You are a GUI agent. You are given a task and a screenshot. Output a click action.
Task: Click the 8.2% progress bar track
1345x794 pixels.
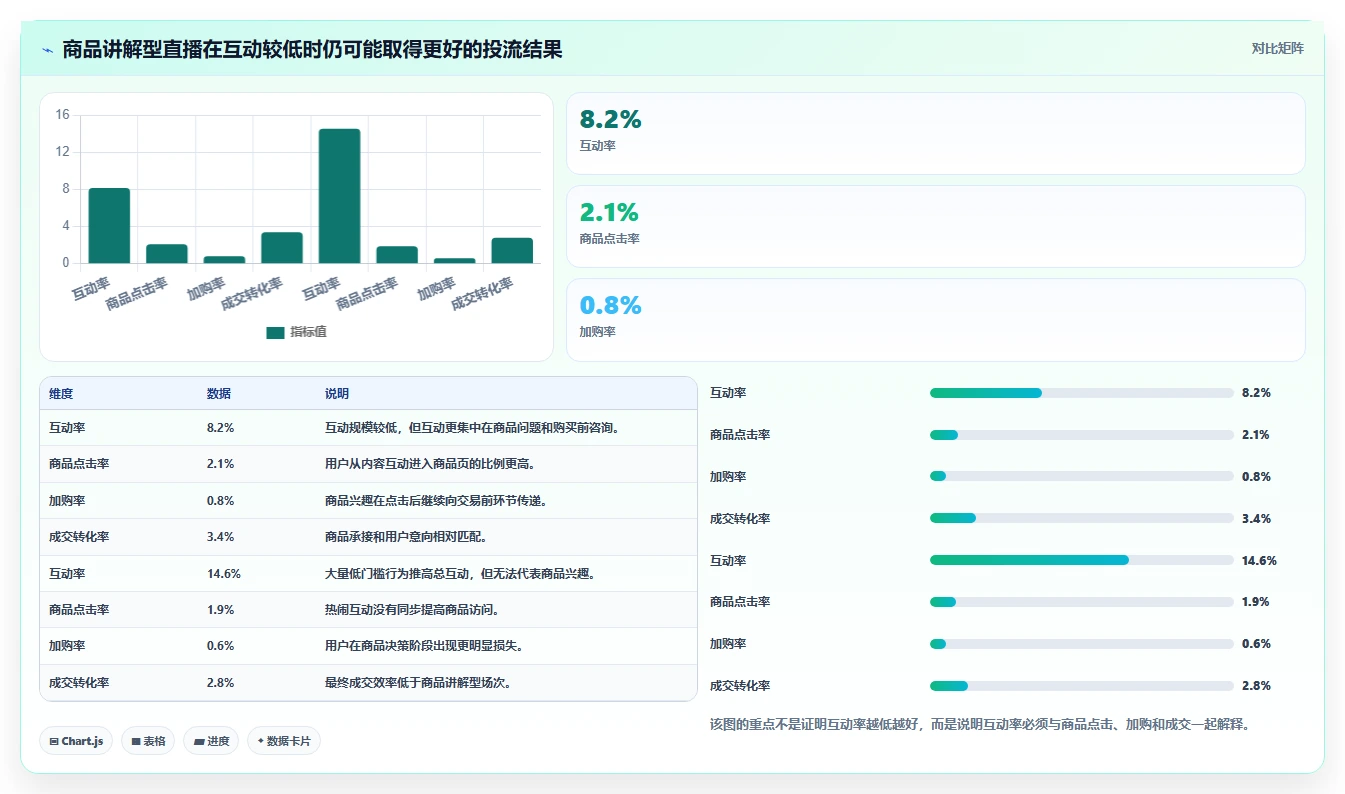point(1081,393)
